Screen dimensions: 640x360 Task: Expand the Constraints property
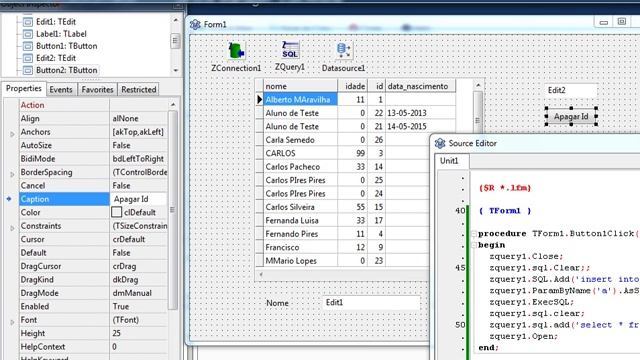point(12,227)
